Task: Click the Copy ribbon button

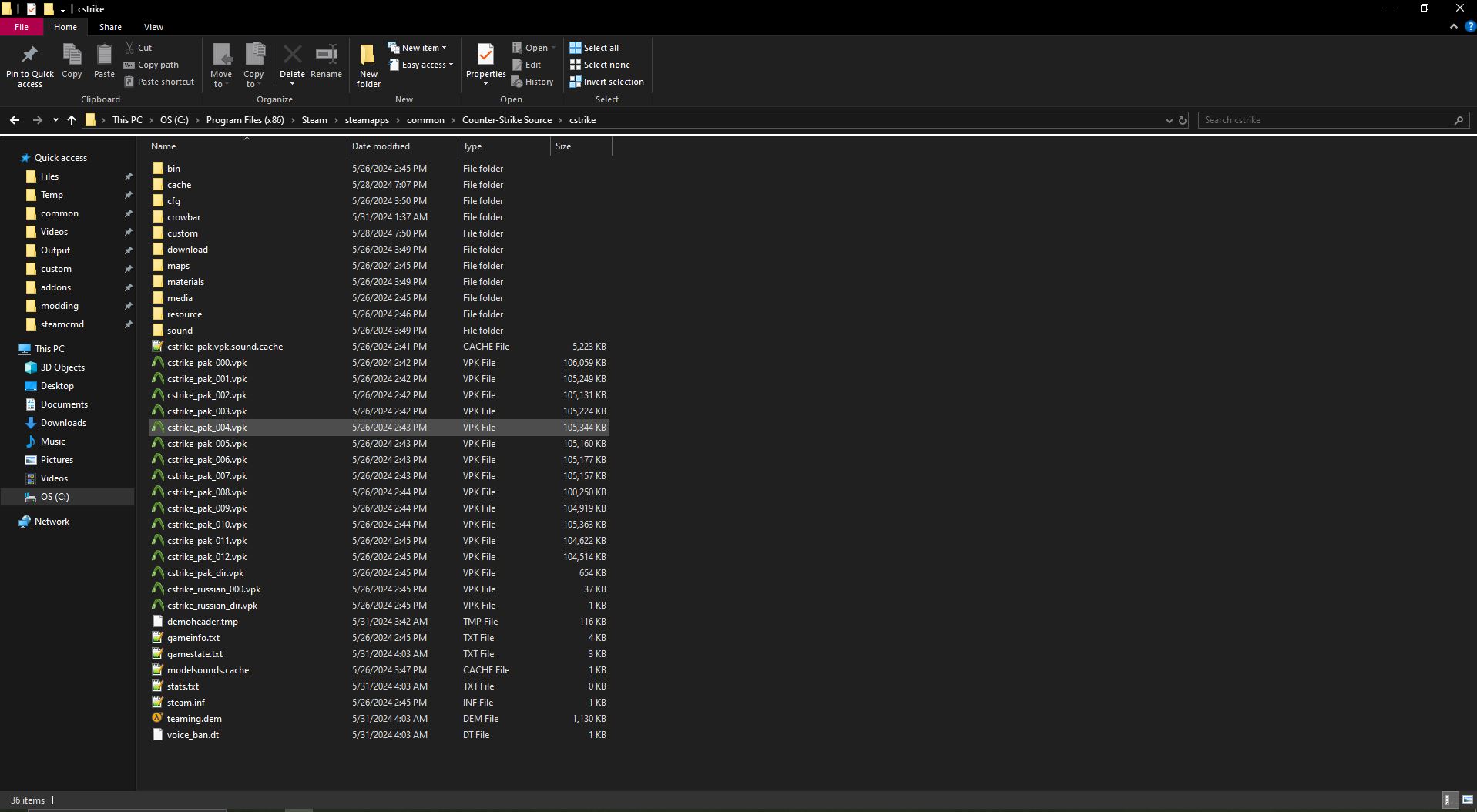Action: (x=72, y=61)
